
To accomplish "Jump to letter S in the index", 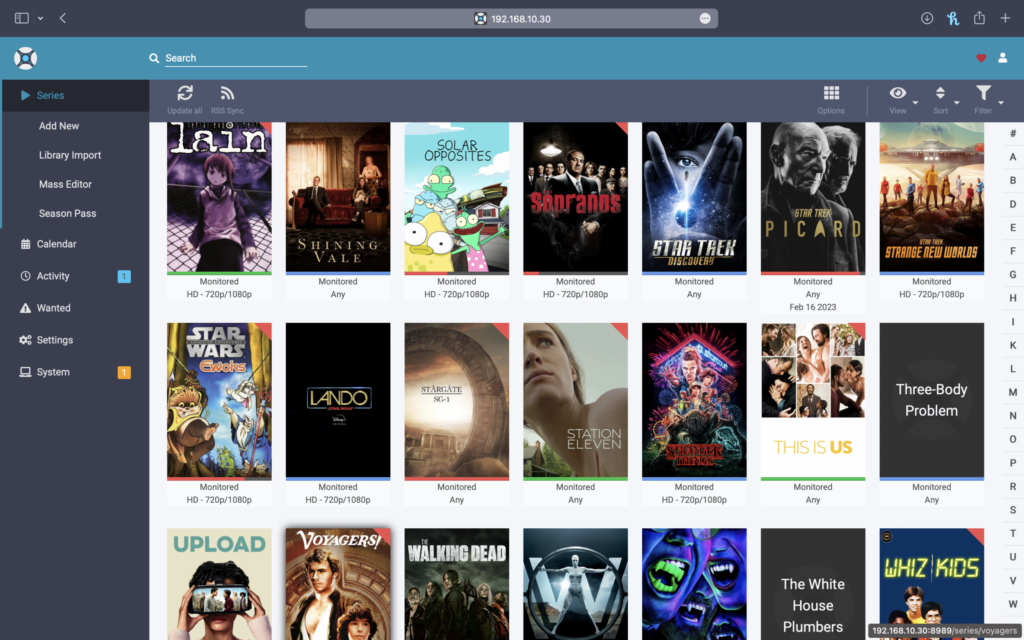I will click(1013, 509).
